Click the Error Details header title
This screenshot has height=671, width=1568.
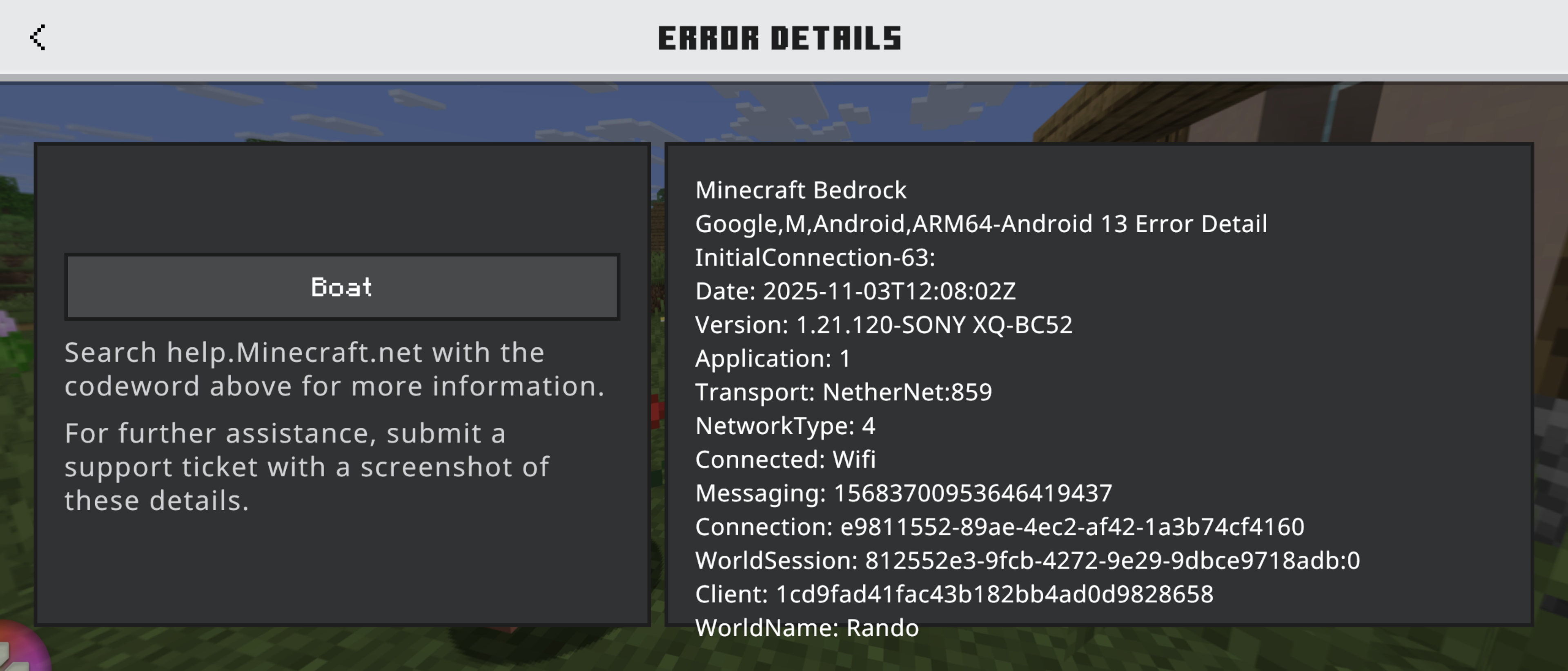(x=779, y=38)
